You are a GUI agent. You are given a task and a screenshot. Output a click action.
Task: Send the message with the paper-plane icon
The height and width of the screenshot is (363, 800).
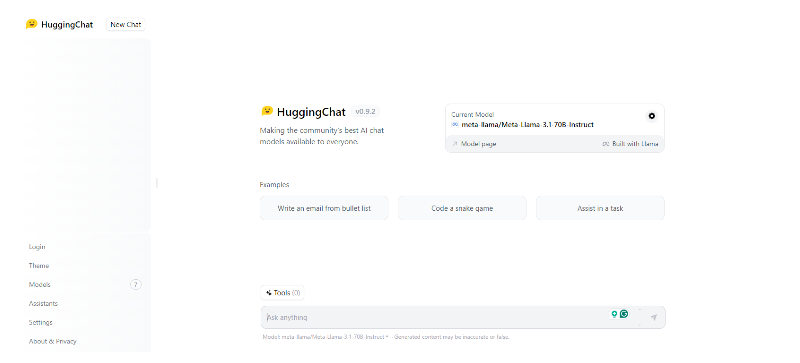(654, 318)
